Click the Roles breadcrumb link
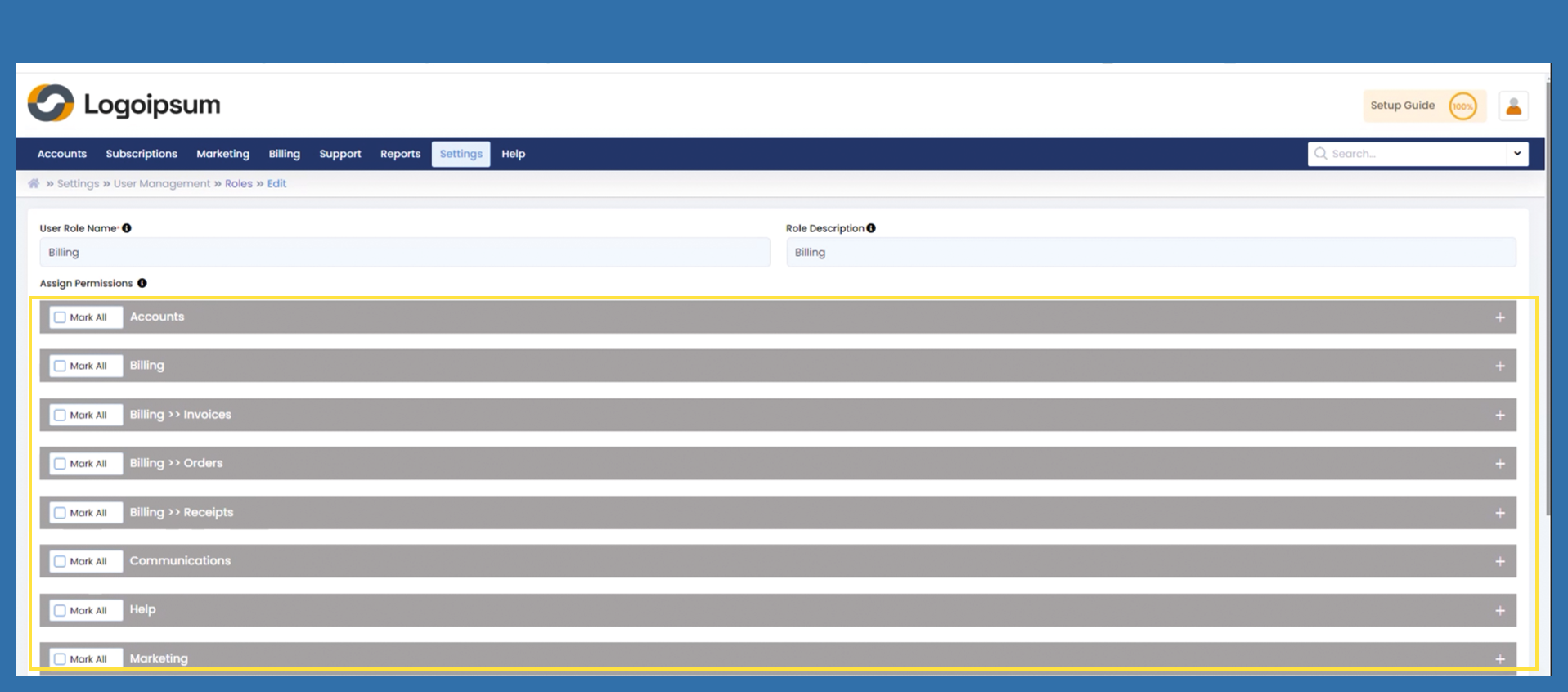1568x692 pixels. click(x=239, y=184)
